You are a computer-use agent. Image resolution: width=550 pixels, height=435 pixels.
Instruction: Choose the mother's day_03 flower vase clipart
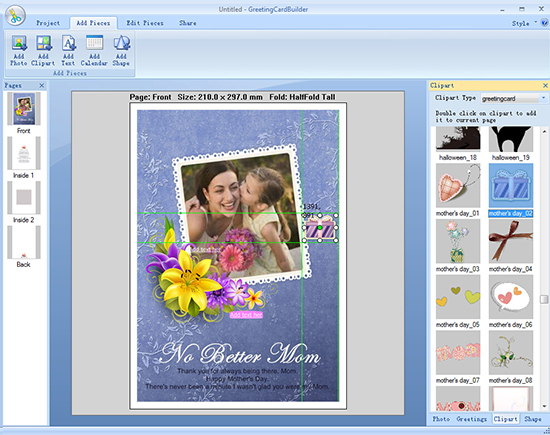[458, 241]
